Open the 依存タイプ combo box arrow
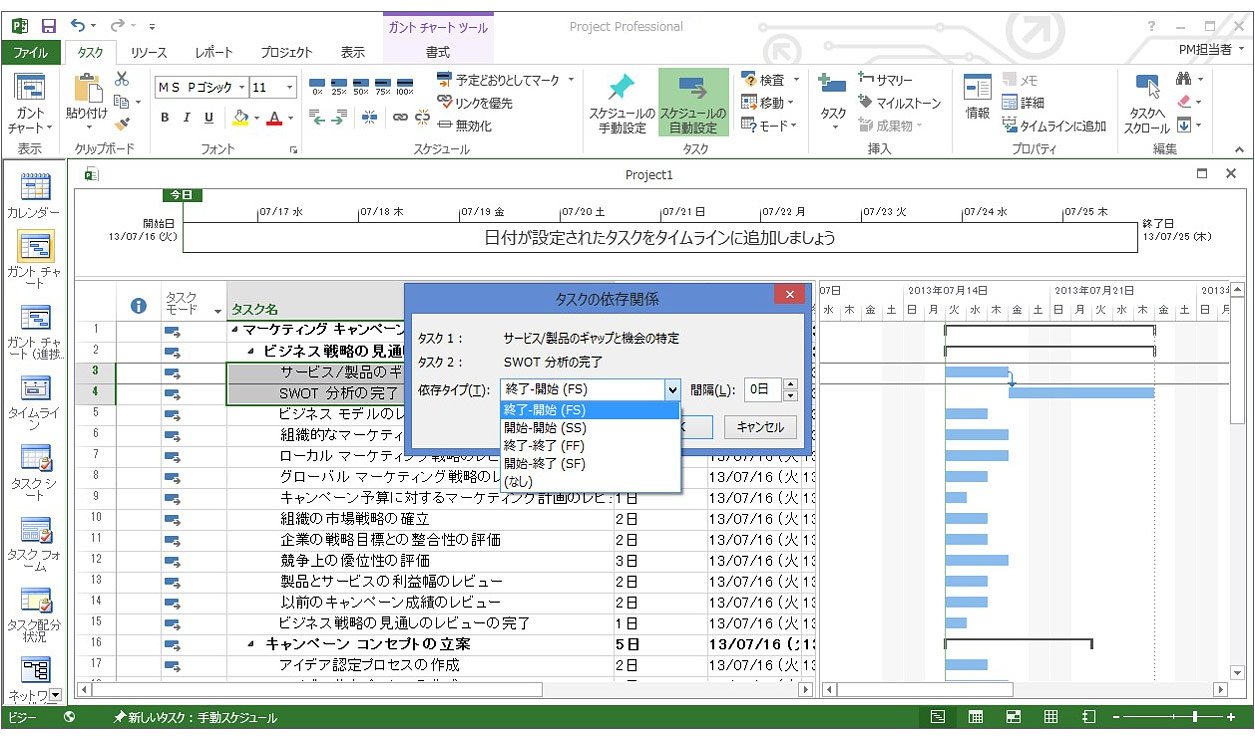 tap(673, 389)
